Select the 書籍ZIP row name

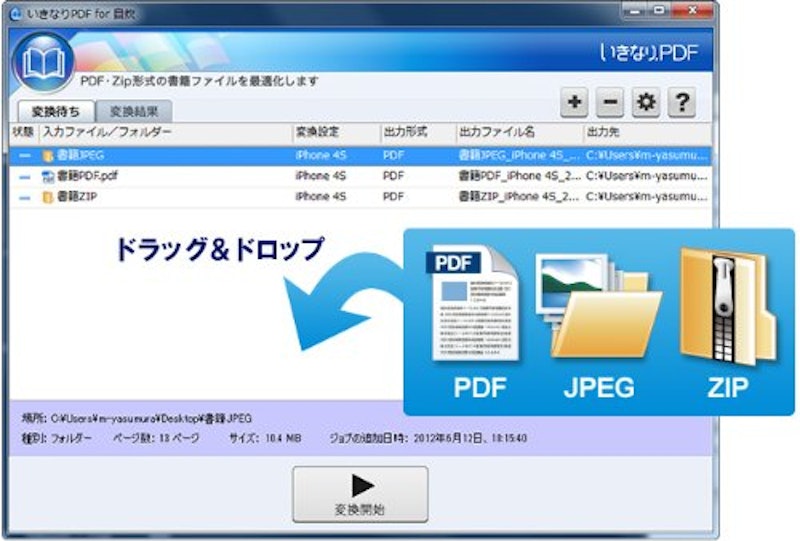(77, 196)
